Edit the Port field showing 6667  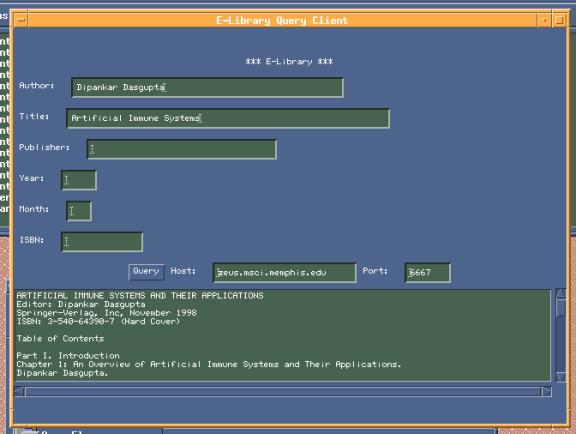tap(428, 273)
